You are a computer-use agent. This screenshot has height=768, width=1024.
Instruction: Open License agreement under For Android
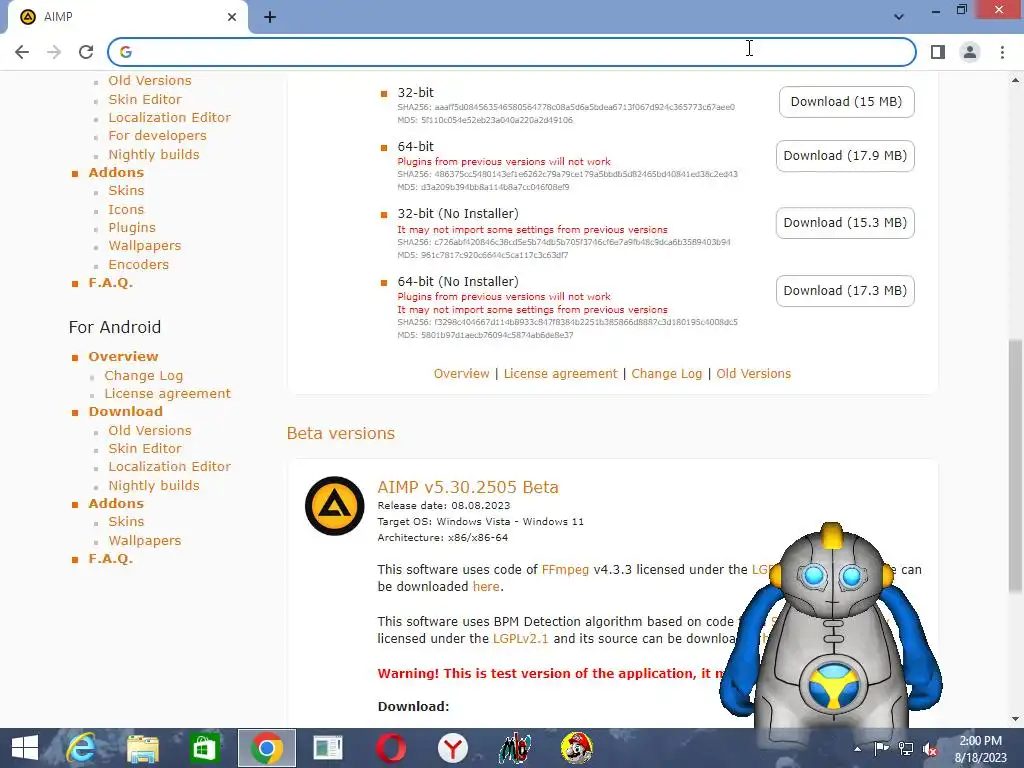167,394
